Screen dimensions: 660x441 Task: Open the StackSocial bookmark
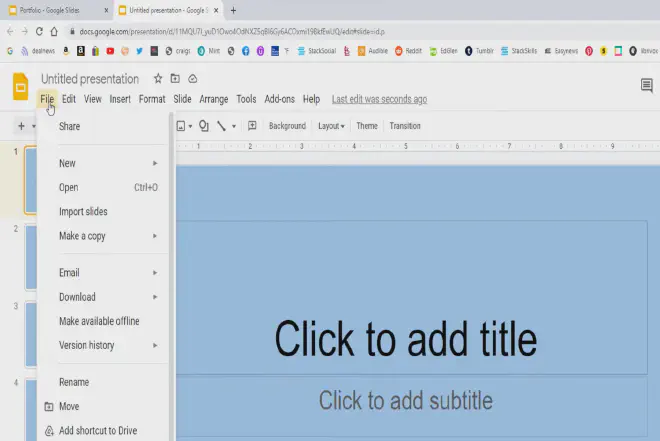317,51
